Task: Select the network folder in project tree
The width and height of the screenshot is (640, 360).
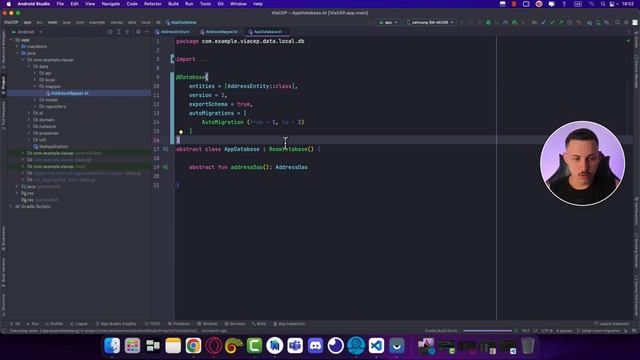Action: (x=44, y=127)
